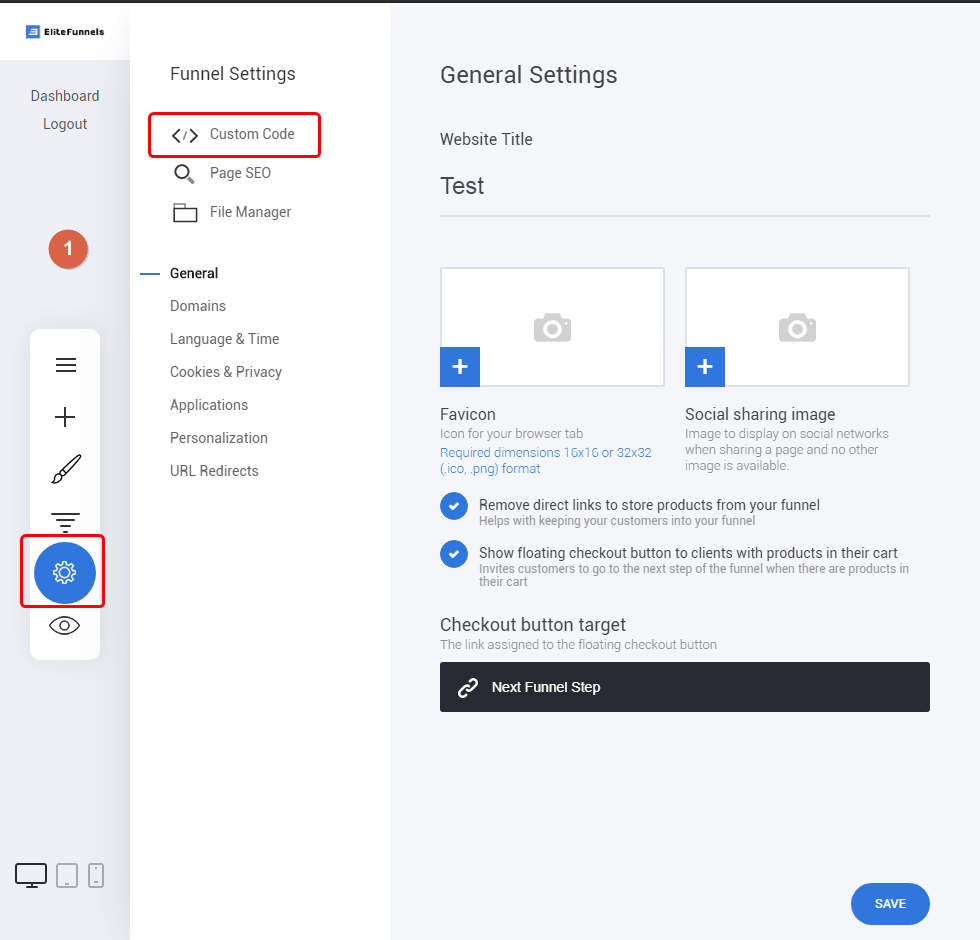This screenshot has width=980, height=940.
Task: Select the paintbrush design icon
Action: tap(66, 469)
